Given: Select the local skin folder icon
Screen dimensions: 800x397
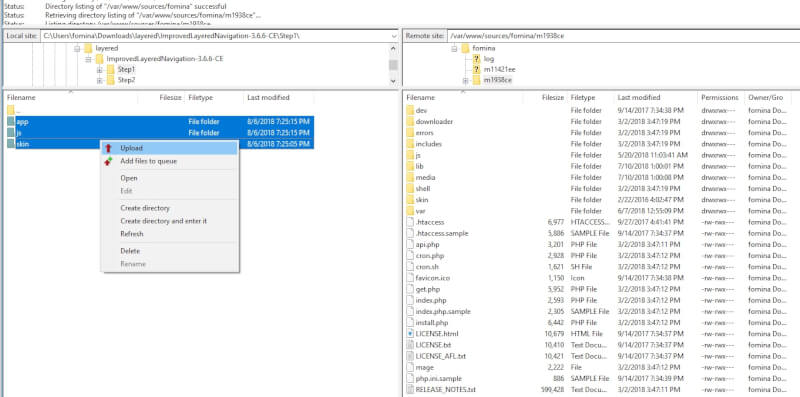Looking at the screenshot, I should tap(11, 144).
